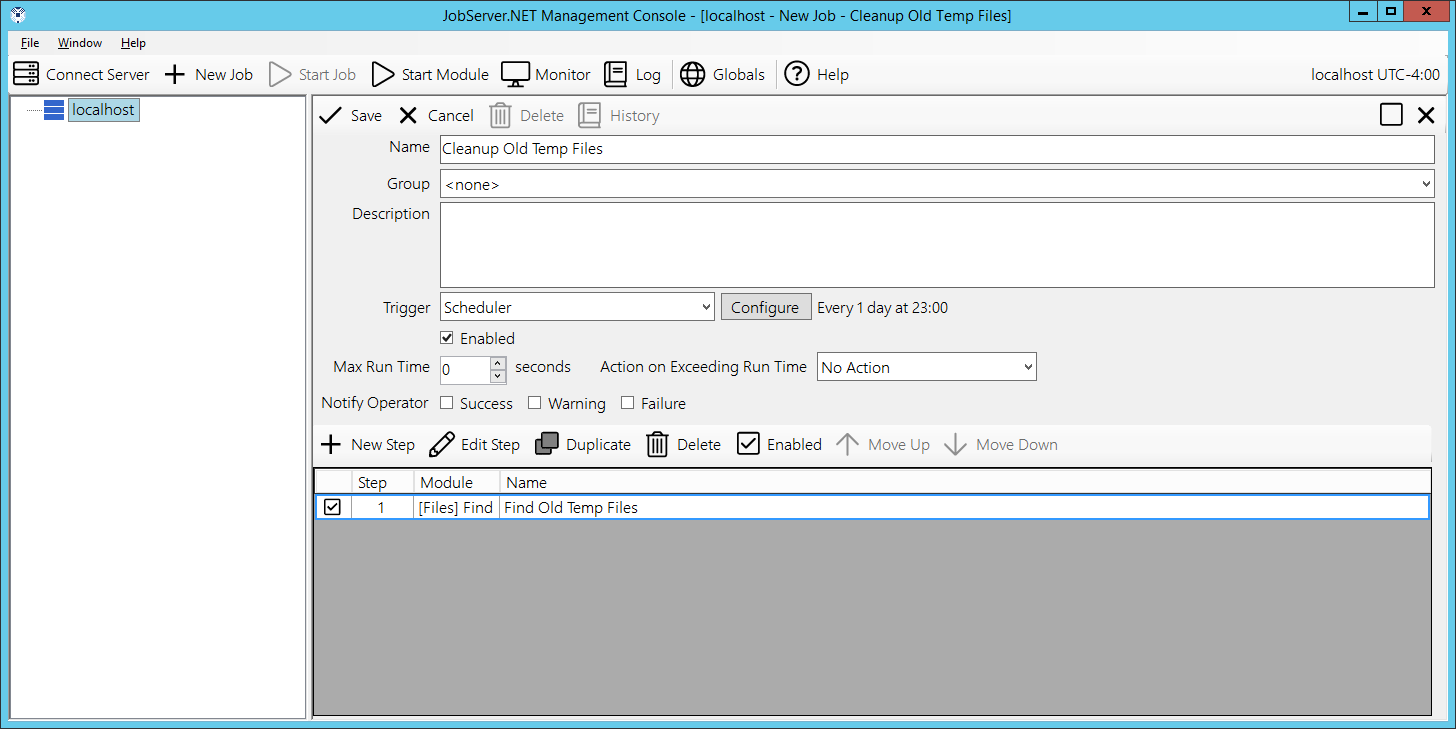
Task: Open the Start Module tool
Action: (x=383, y=74)
